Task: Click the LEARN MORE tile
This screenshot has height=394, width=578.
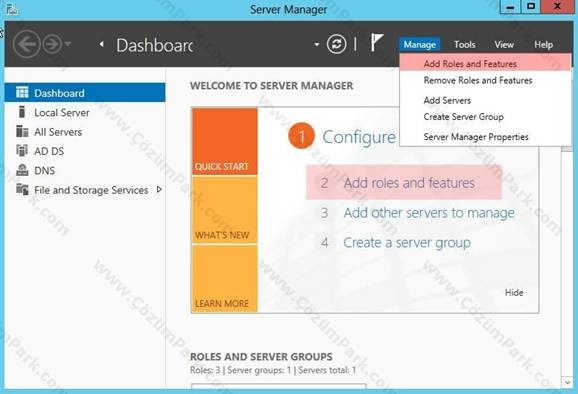Action: point(224,279)
